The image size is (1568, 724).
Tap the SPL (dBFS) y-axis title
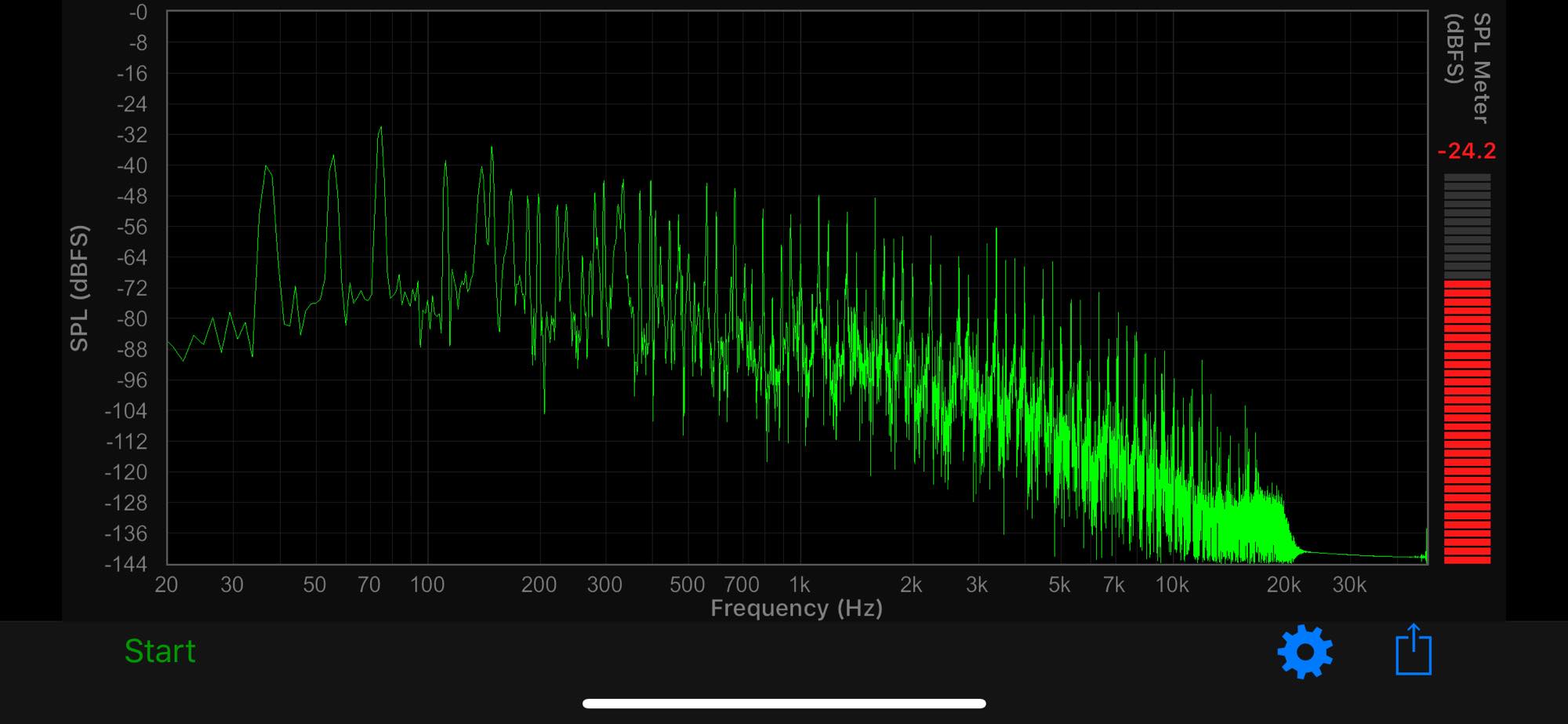click(79, 288)
